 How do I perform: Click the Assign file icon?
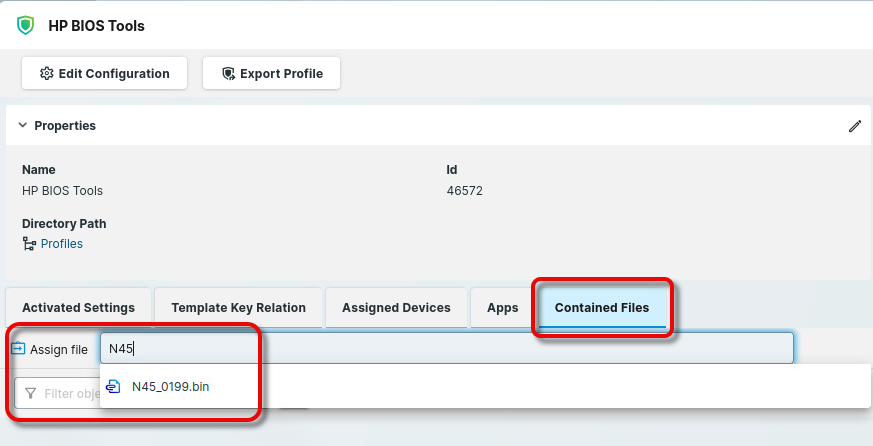[18, 349]
